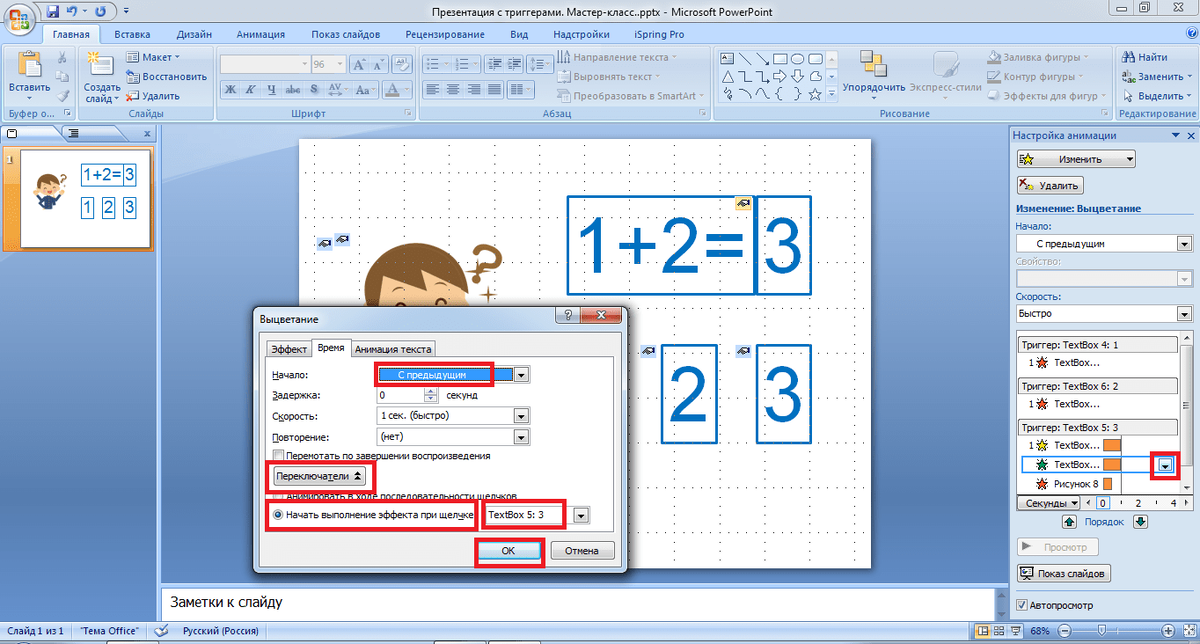Click Удалить in animation pane
Screen dimensions: 1200x644
1050,185
